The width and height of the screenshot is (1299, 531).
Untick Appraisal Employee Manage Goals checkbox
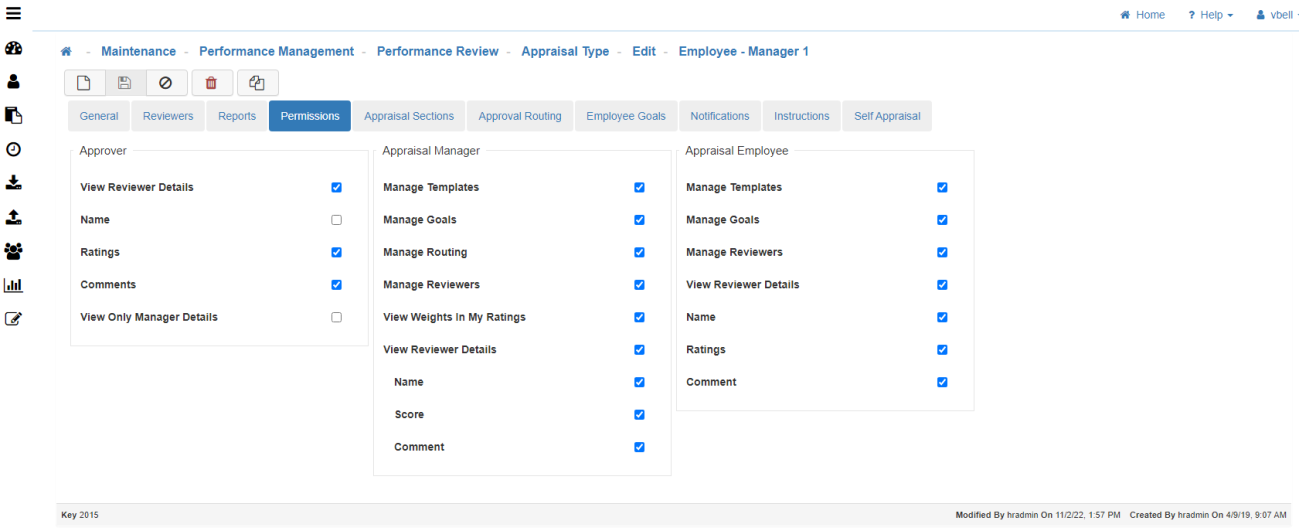click(x=942, y=220)
